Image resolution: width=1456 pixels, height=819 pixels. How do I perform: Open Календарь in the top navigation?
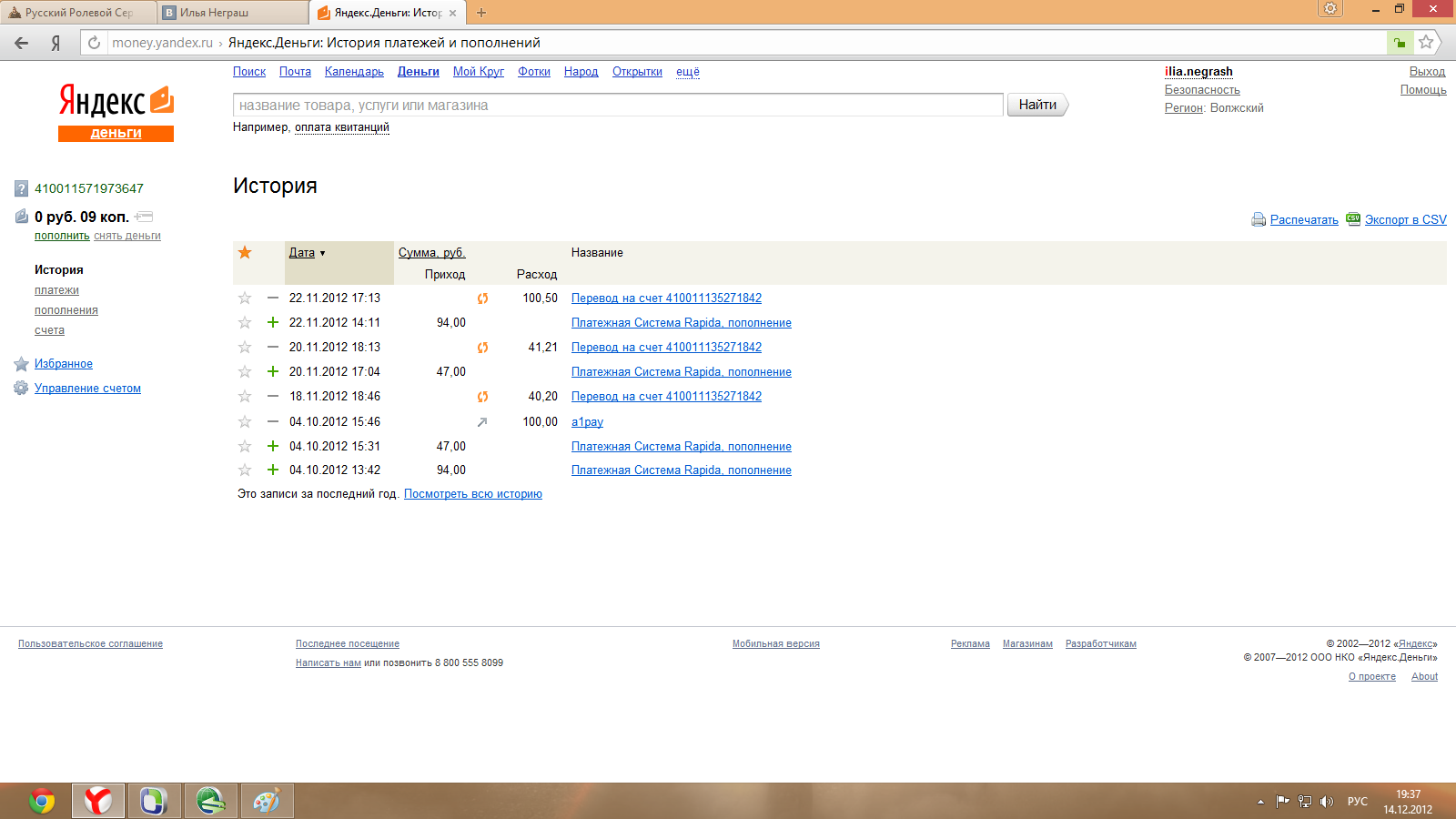[x=354, y=71]
